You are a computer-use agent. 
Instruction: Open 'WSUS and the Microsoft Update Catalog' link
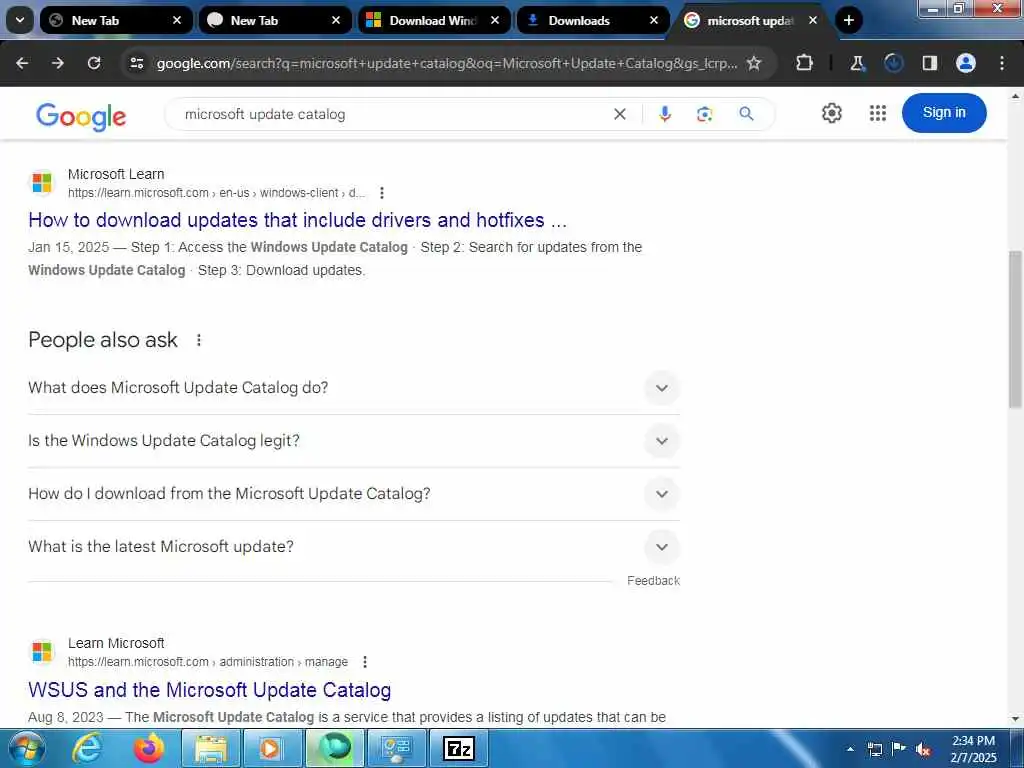click(210, 690)
